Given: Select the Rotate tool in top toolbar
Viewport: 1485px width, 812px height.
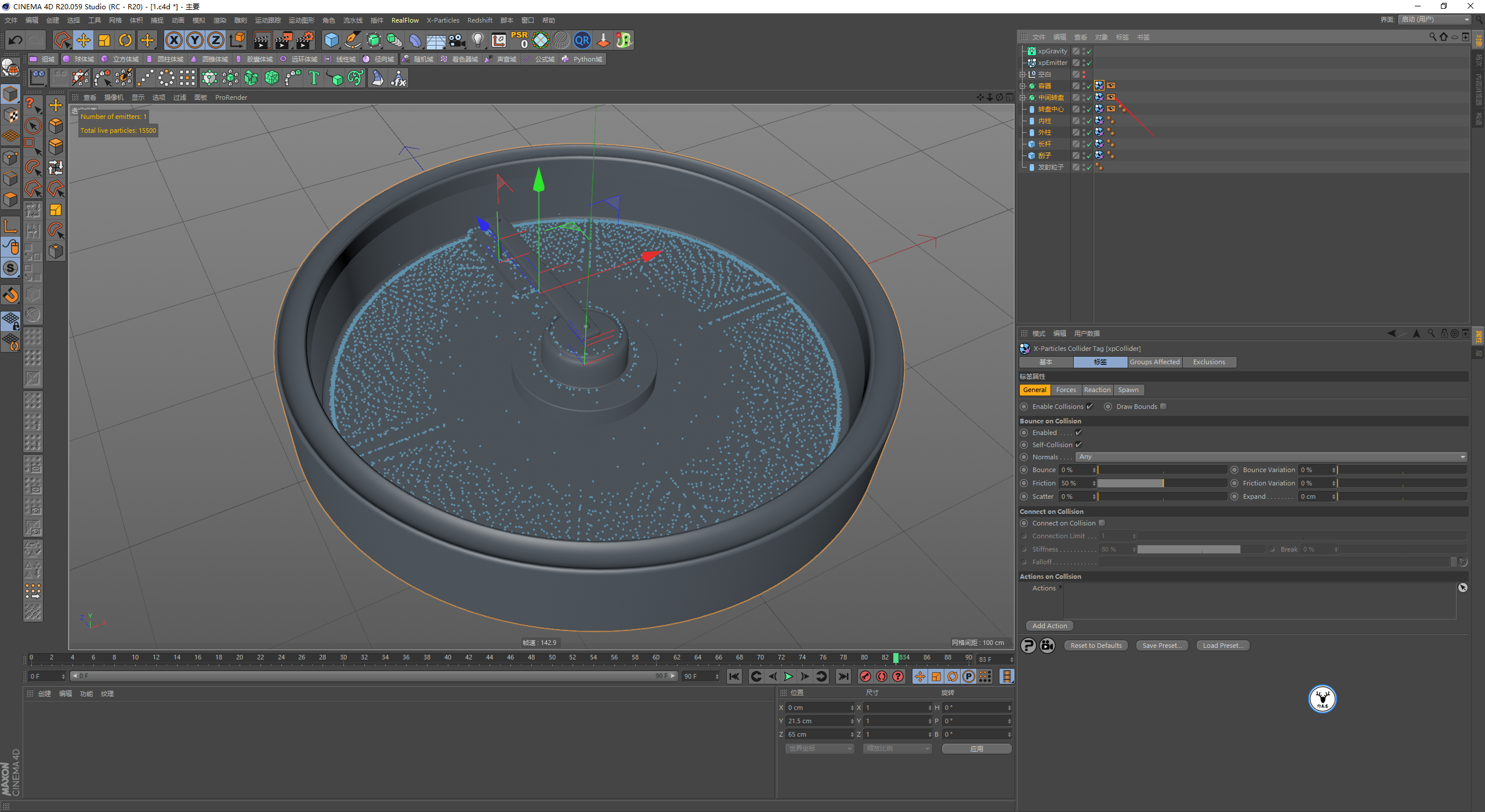Looking at the screenshot, I should coord(125,40).
